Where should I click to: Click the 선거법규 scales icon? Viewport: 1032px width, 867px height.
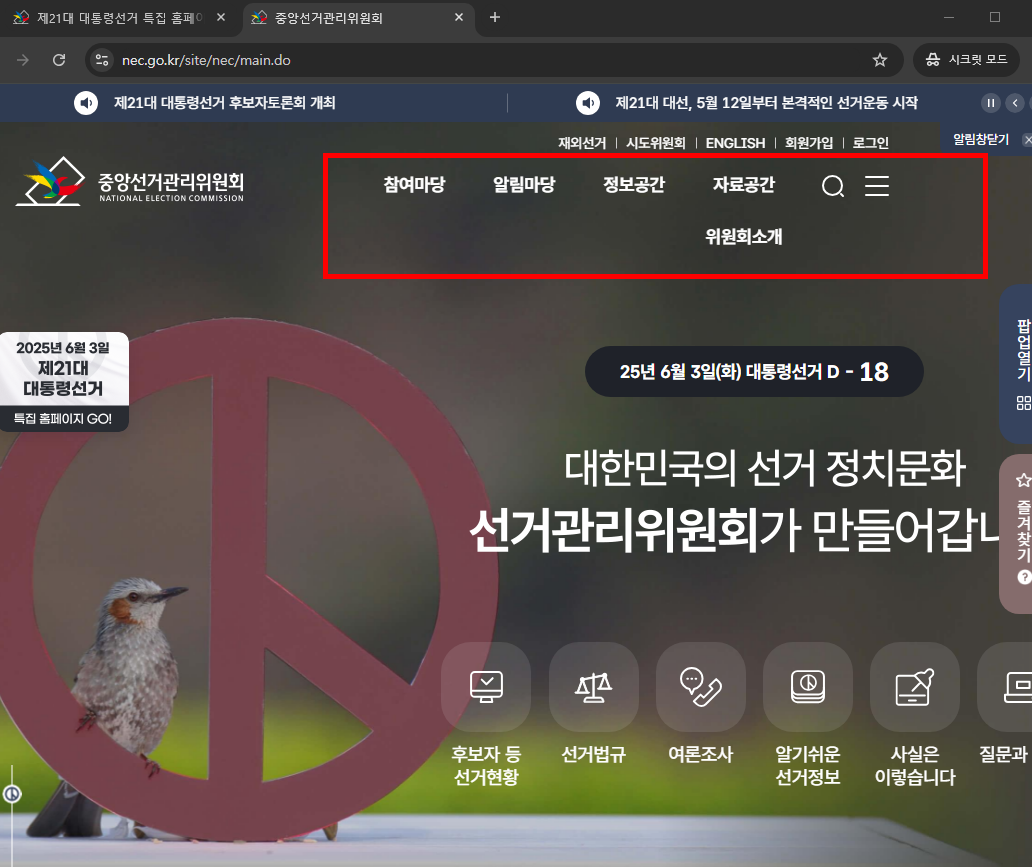593,687
